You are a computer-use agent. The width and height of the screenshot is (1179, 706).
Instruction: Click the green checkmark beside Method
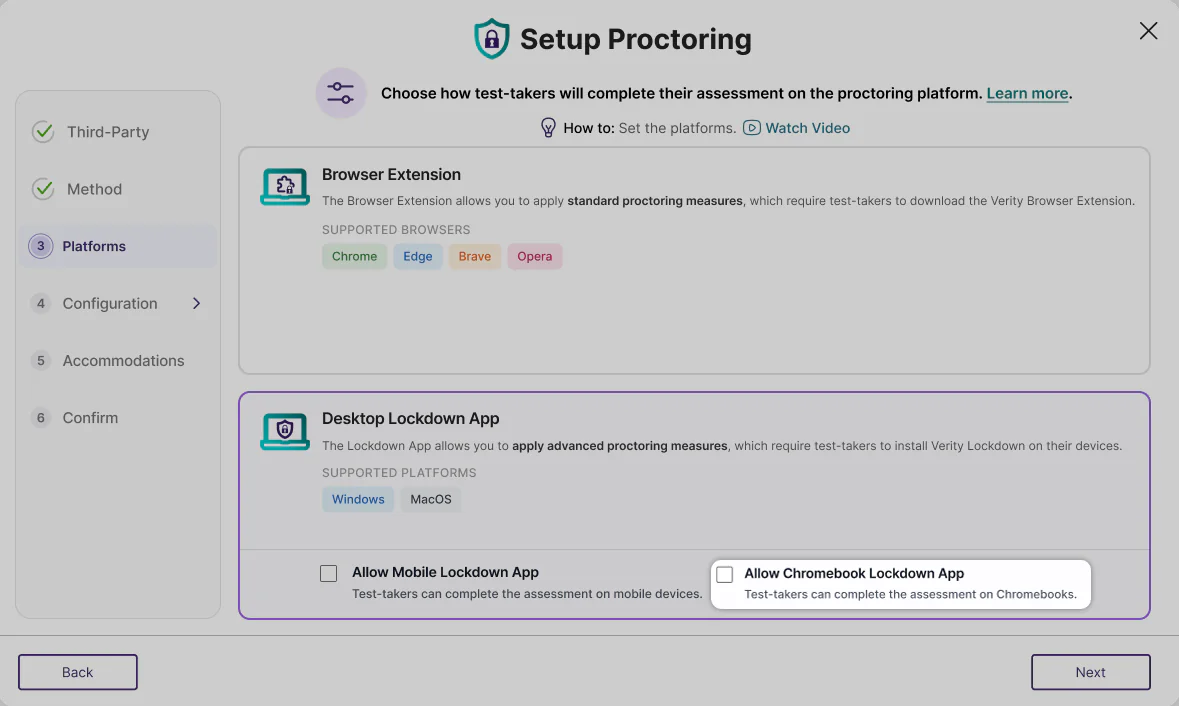pos(43,188)
